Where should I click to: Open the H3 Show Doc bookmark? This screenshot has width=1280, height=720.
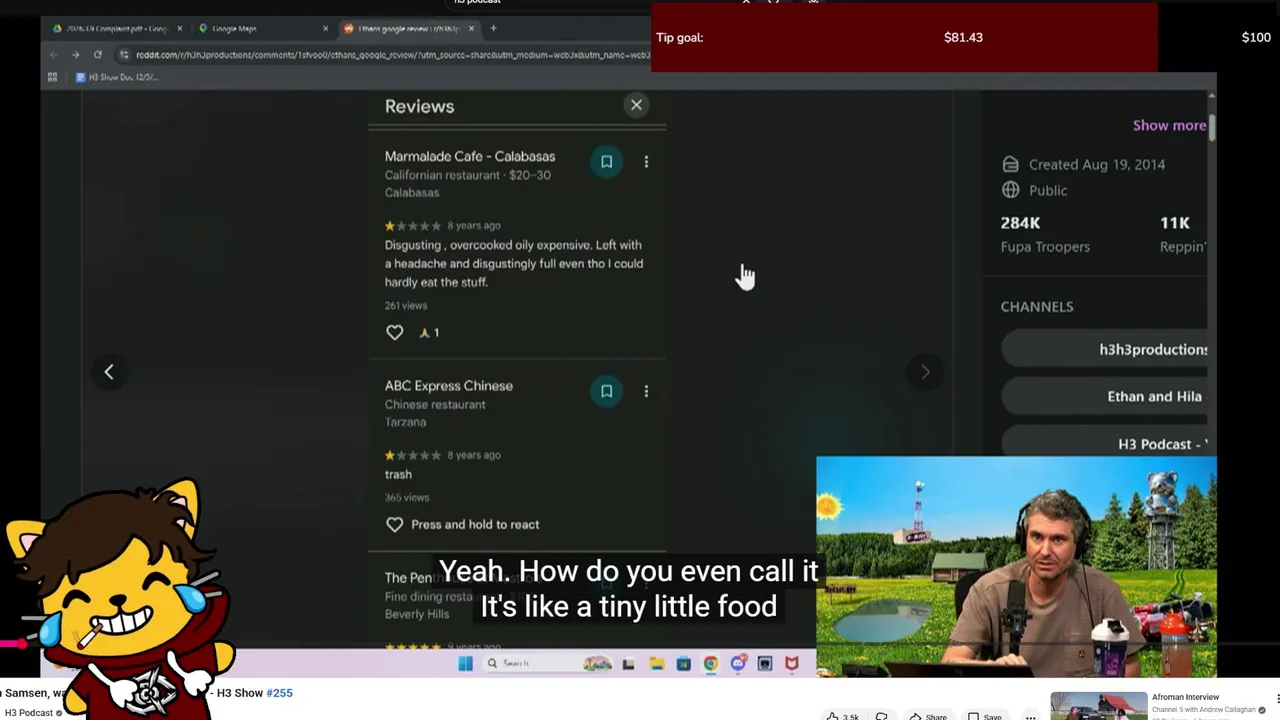click(117, 77)
